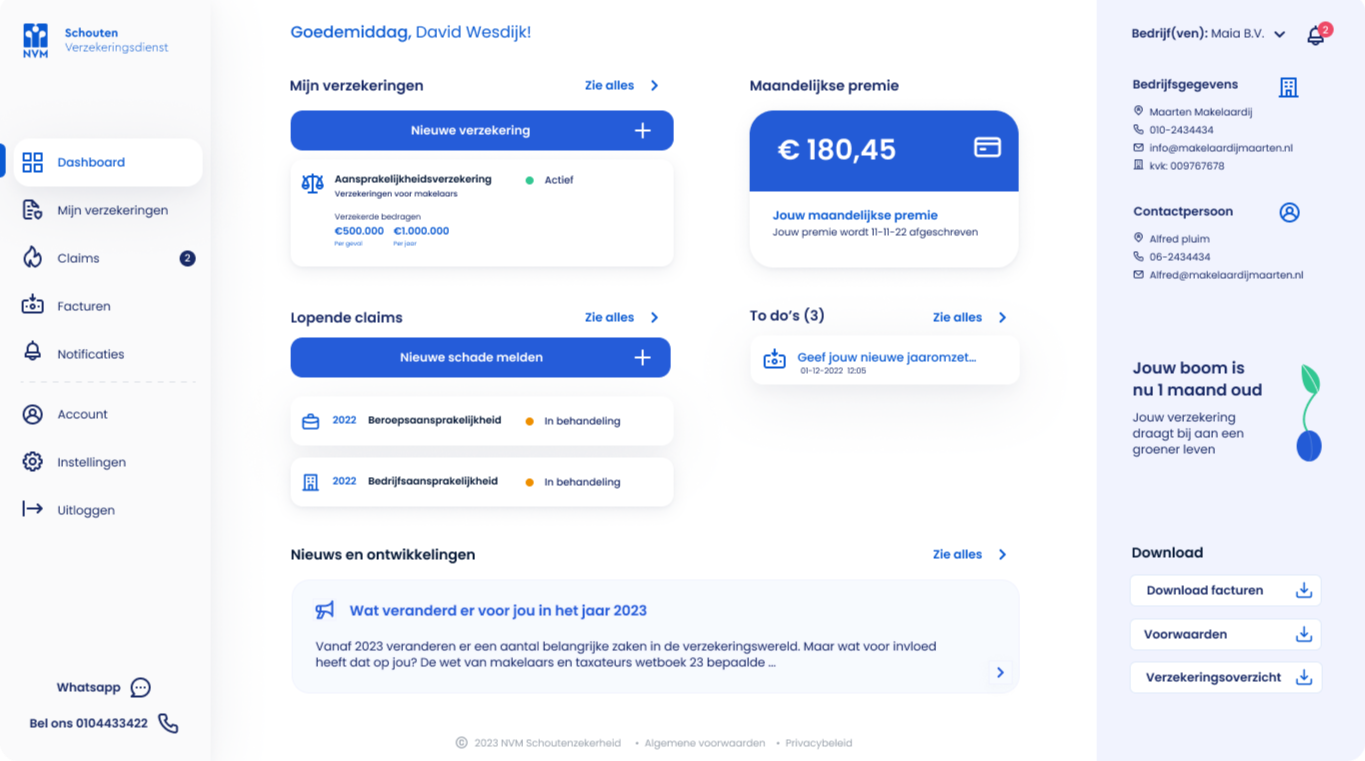Open the notification bell icon
The image size is (1365, 761).
click(1316, 35)
